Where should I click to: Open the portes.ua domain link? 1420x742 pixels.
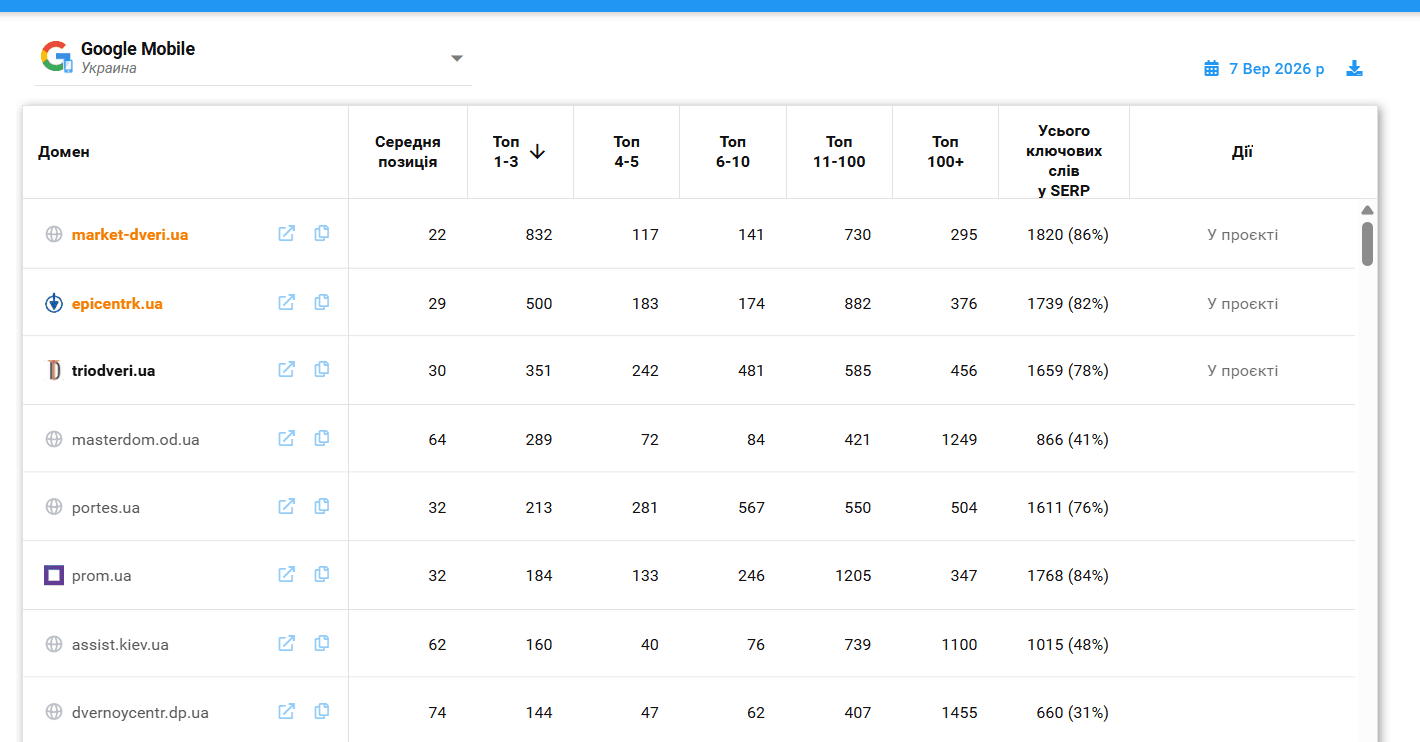click(106, 508)
